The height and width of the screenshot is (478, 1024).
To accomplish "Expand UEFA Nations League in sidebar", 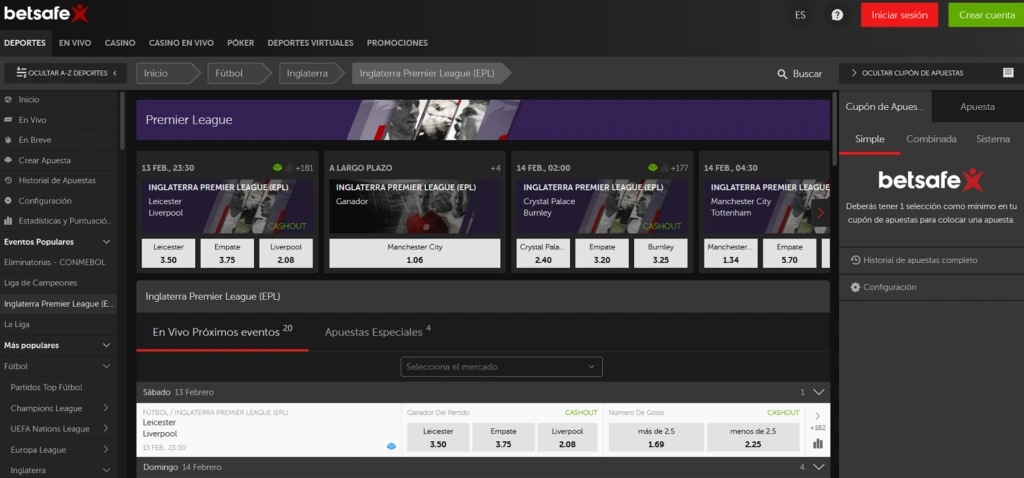I will pyautogui.click(x=106, y=429).
